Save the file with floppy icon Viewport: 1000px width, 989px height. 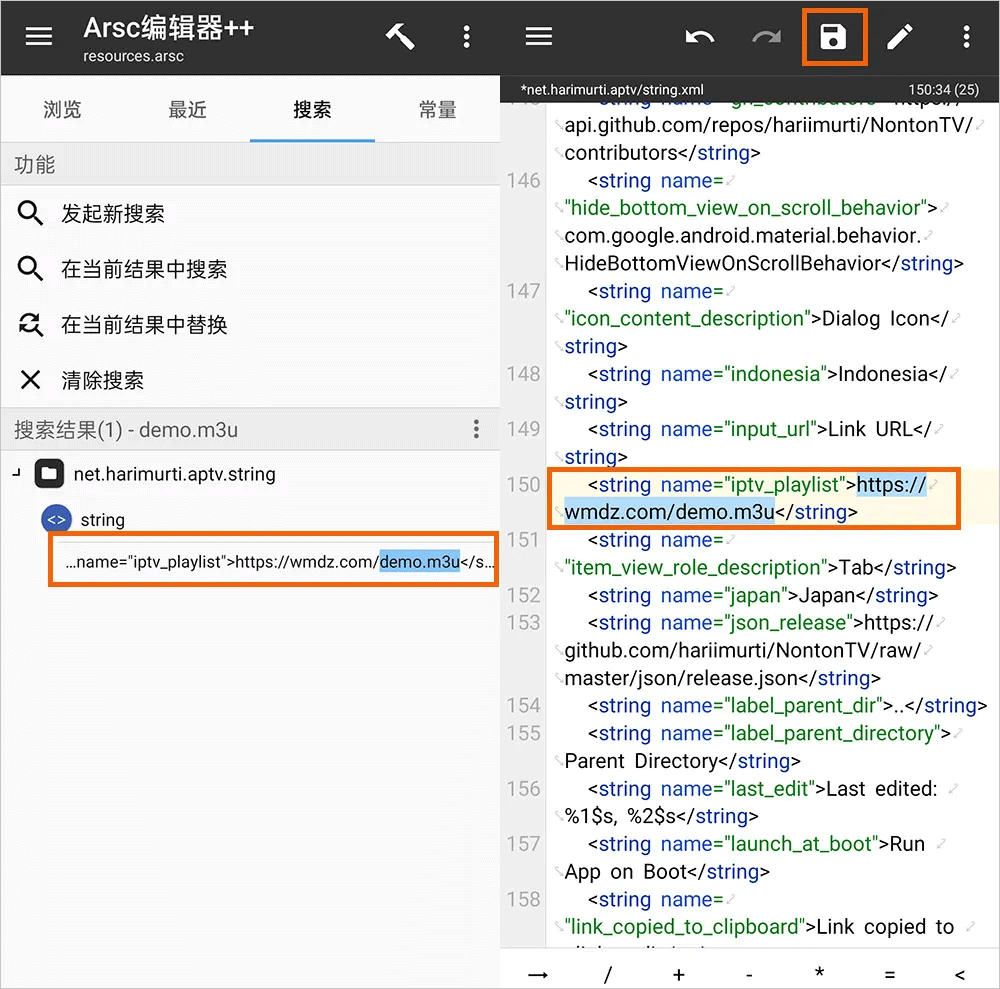[x=833, y=37]
